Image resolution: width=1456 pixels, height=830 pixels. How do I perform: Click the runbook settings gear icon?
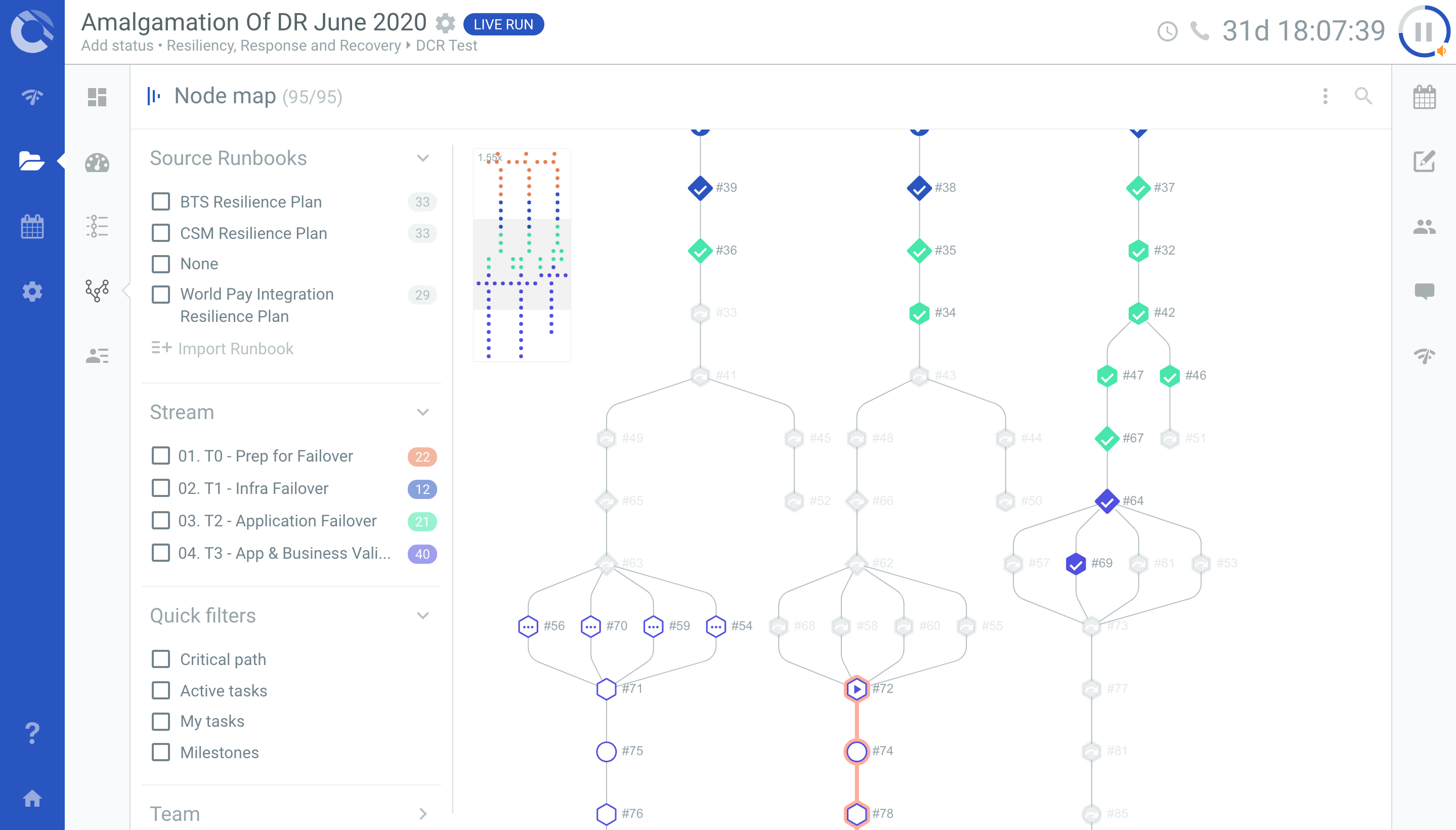pyautogui.click(x=445, y=23)
